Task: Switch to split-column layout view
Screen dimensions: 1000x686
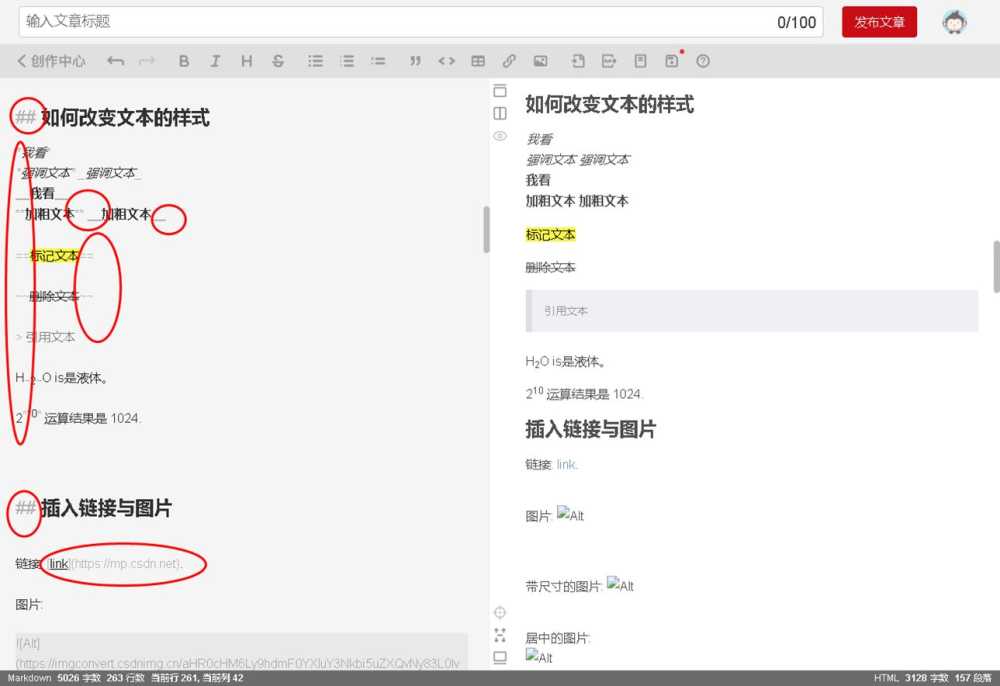Action: [500, 113]
